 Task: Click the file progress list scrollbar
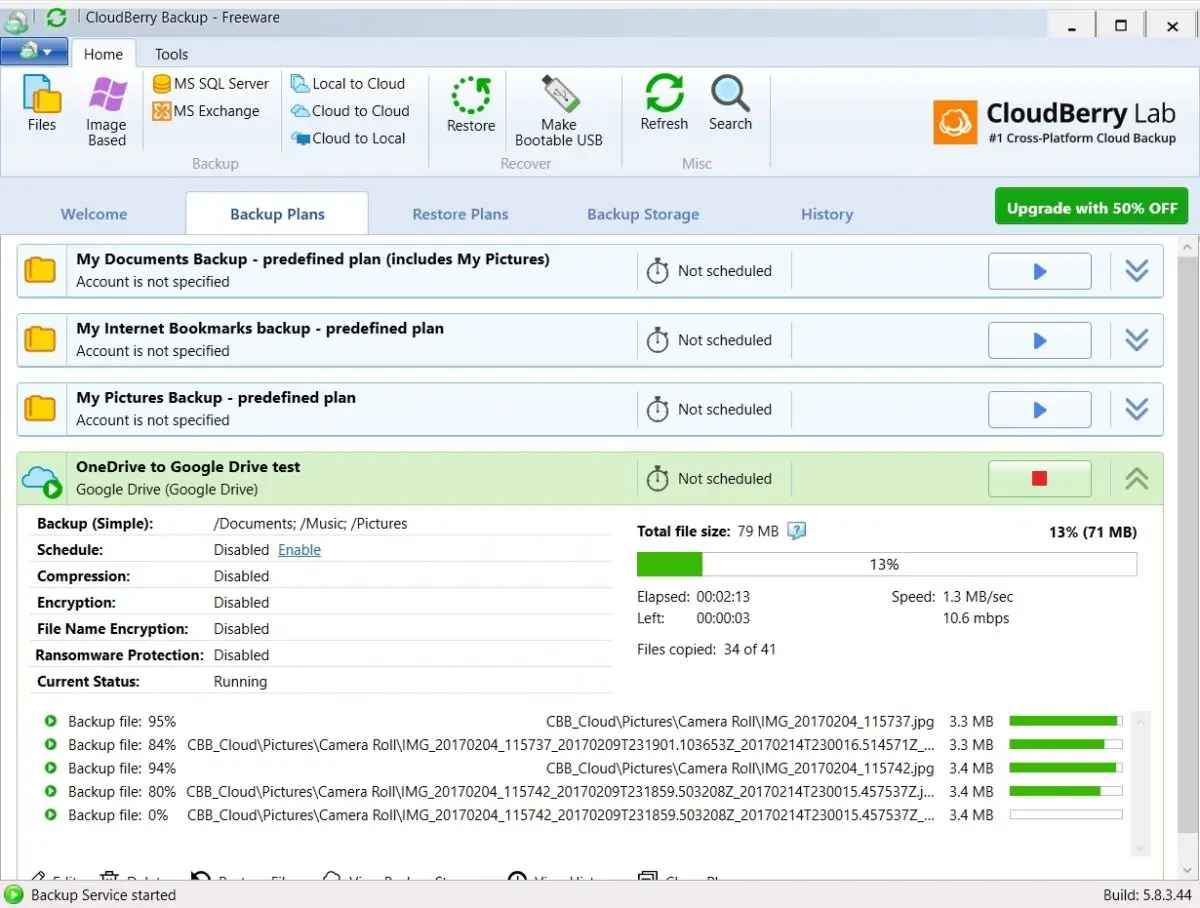pos(1142,783)
